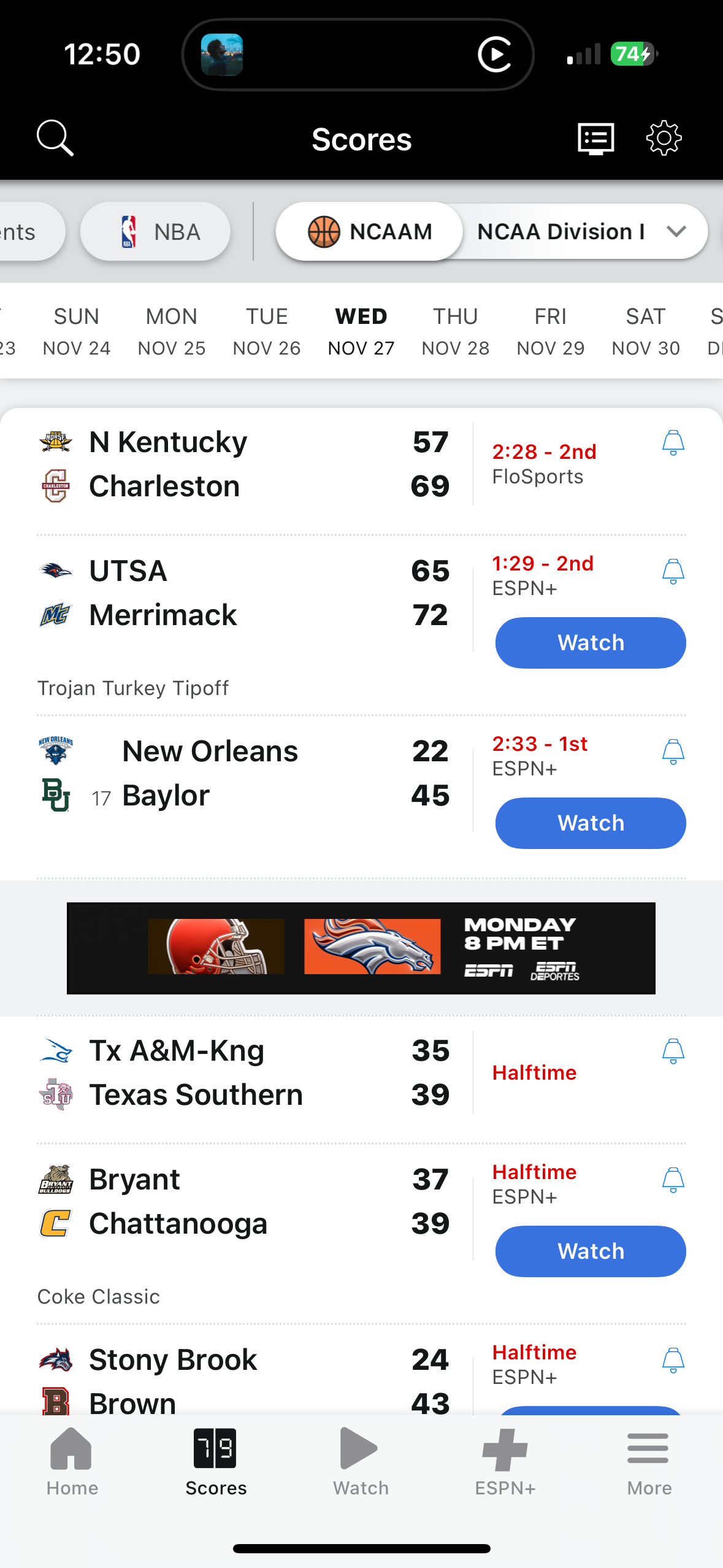Select the NCAAM league pill
The width and height of the screenshot is (723, 1568).
point(370,232)
